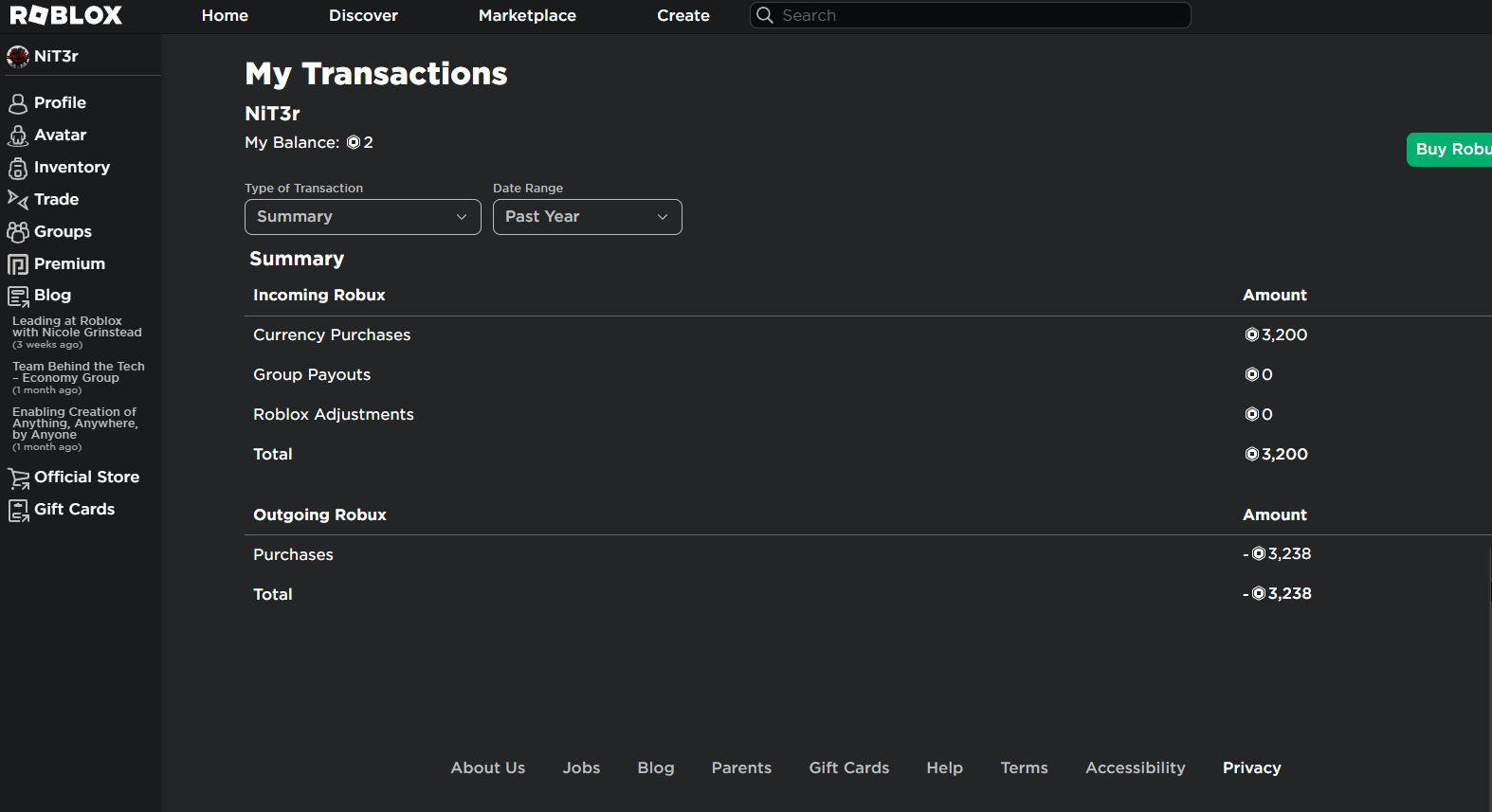Click the Gift Cards sidebar icon
This screenshot has width=1492, height=812.
(18, 510)
